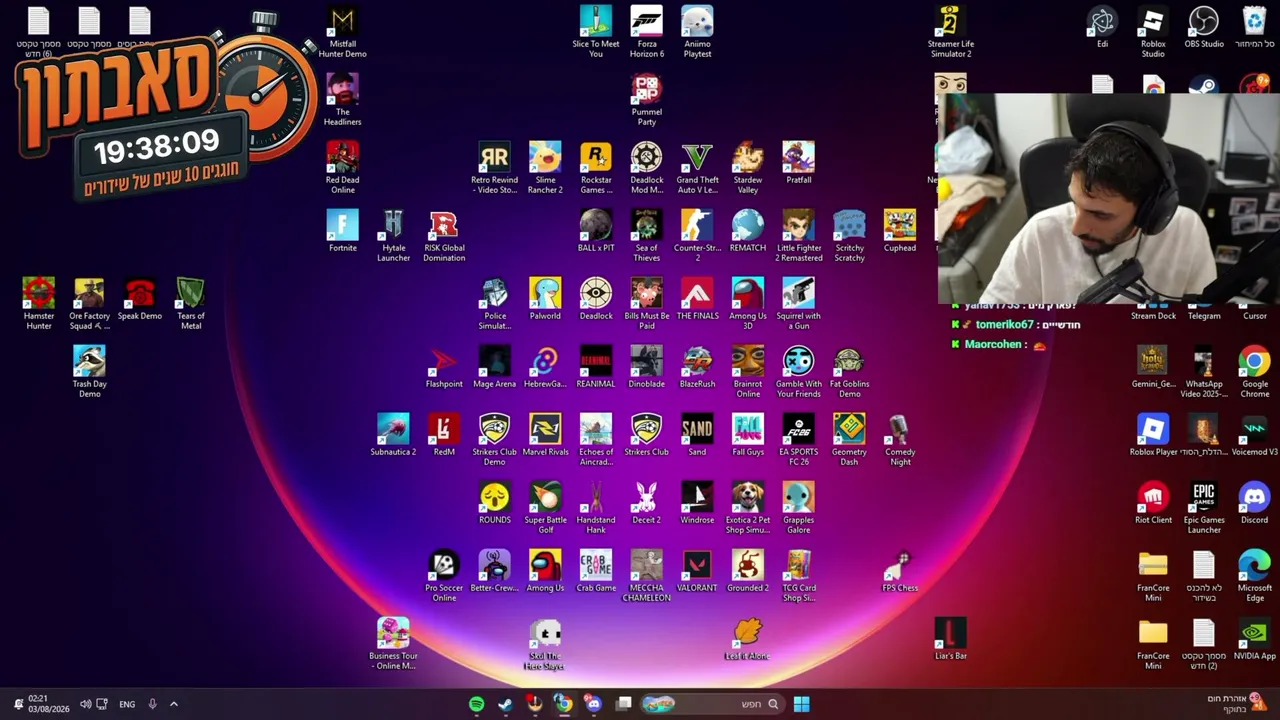Select Liar's Bar icon
Image resolution: width=1280 pixels, height=720 pixels.
[950, 639]
